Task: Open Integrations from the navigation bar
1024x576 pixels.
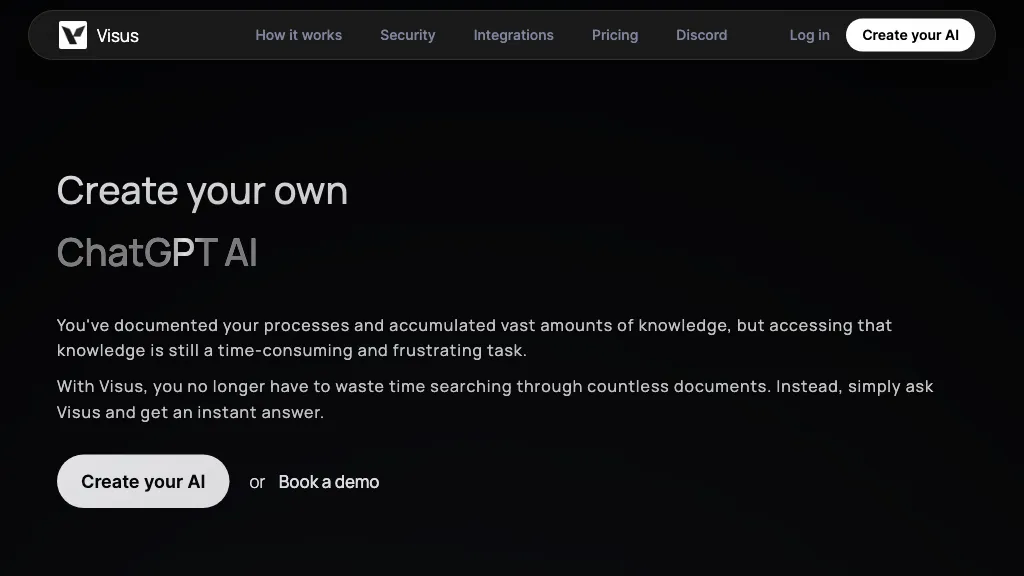Action: pos(513,35)
